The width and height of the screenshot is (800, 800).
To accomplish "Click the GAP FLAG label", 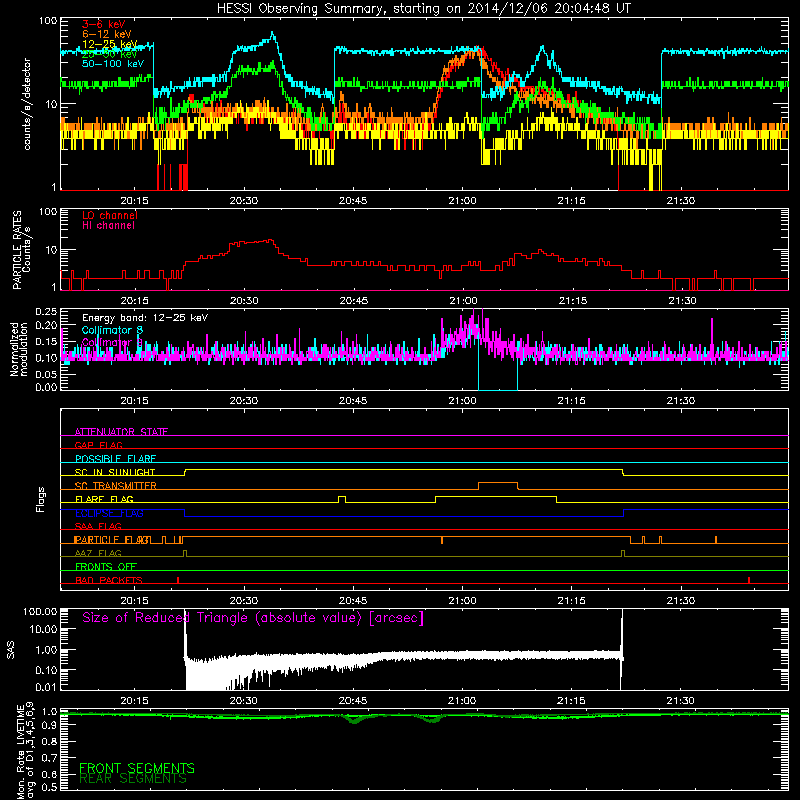I will (x=98, y=445).
